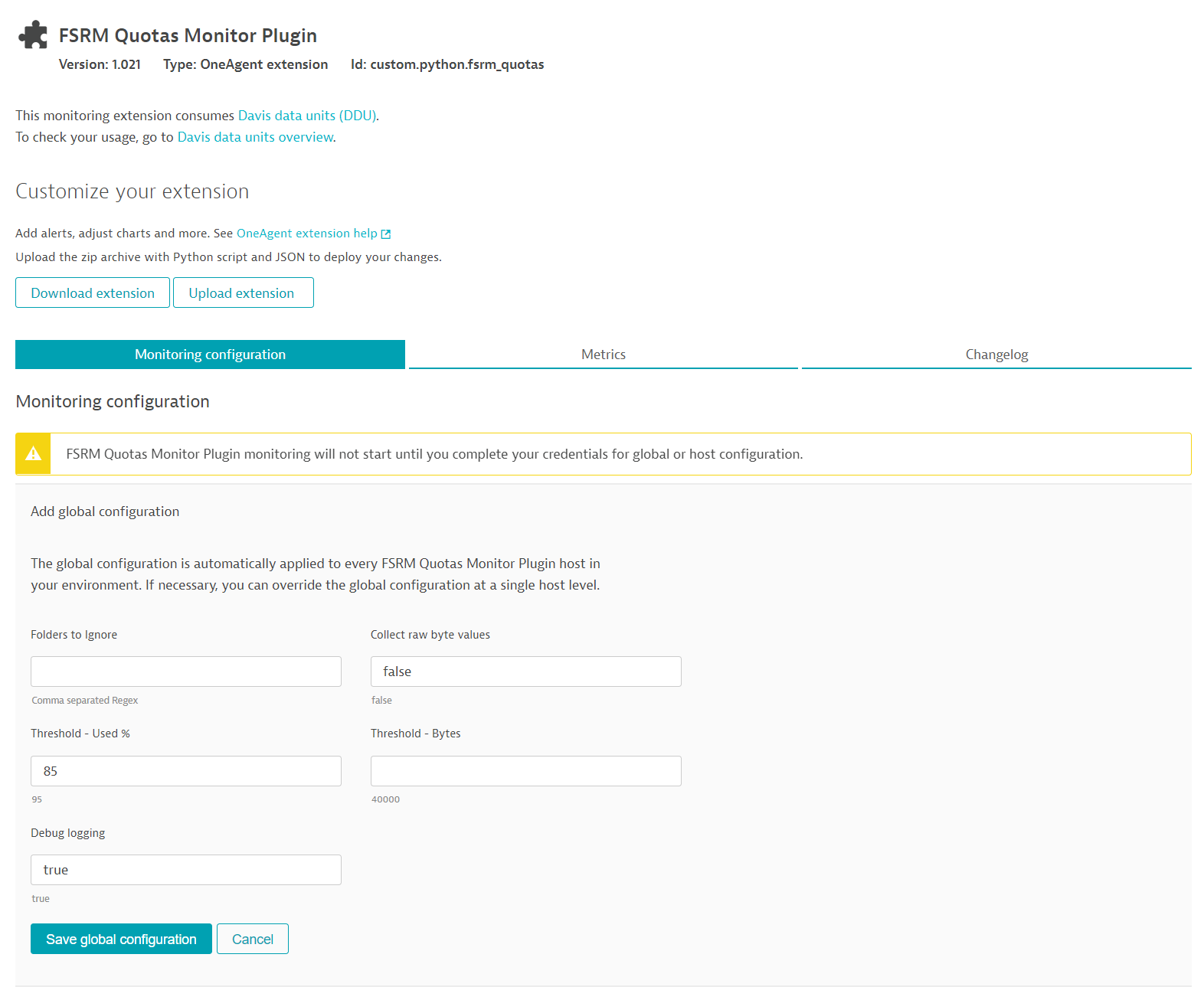Open OneAgent extension help link
Screen dimensions: 1204x1000
coord(307,234)
